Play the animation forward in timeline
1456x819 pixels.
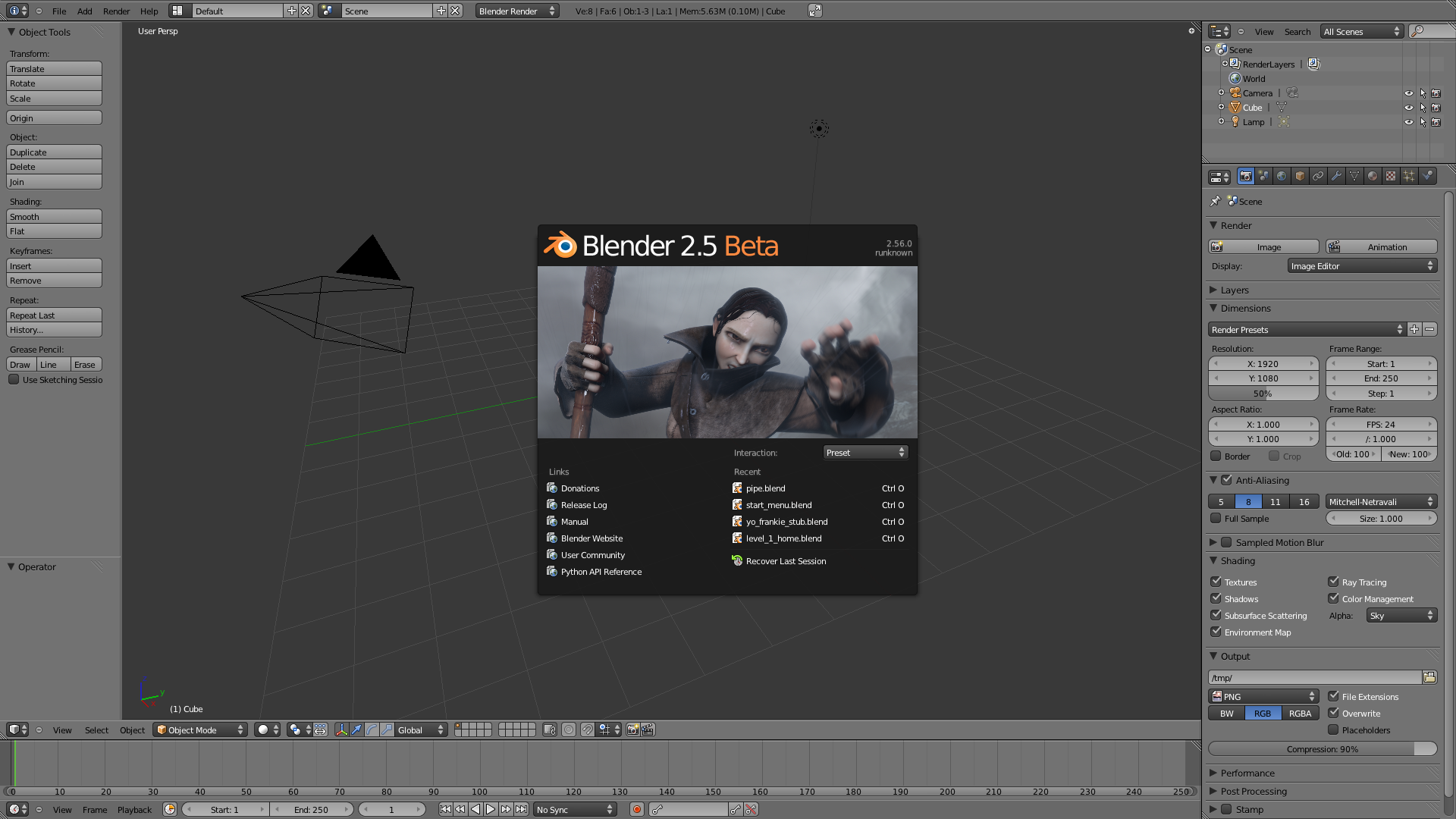coord(491,809)
